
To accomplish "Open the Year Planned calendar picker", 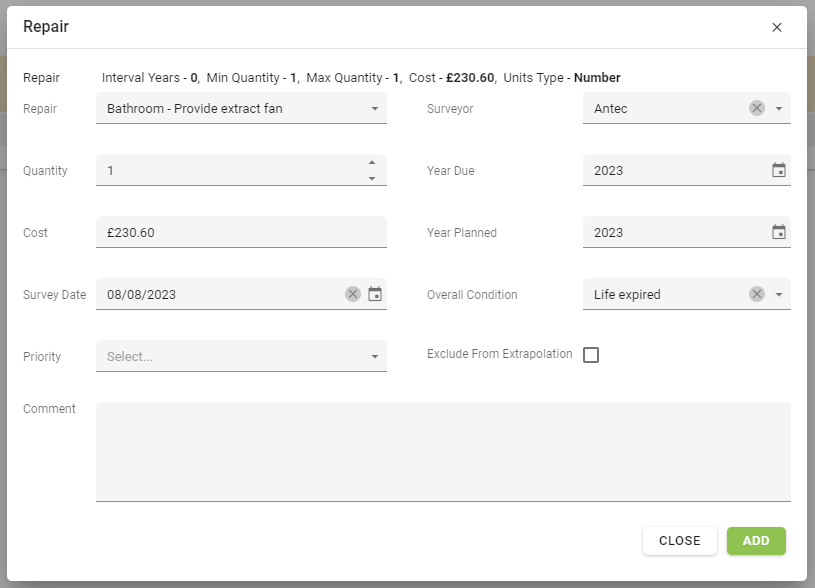I will pyautogui.click(x=779, y=232).
